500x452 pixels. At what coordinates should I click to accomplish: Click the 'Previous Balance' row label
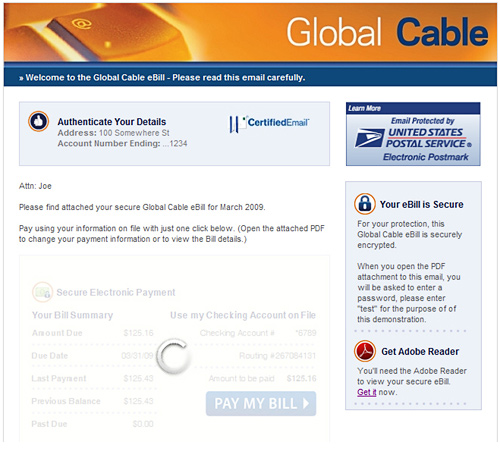click(66, 401)
